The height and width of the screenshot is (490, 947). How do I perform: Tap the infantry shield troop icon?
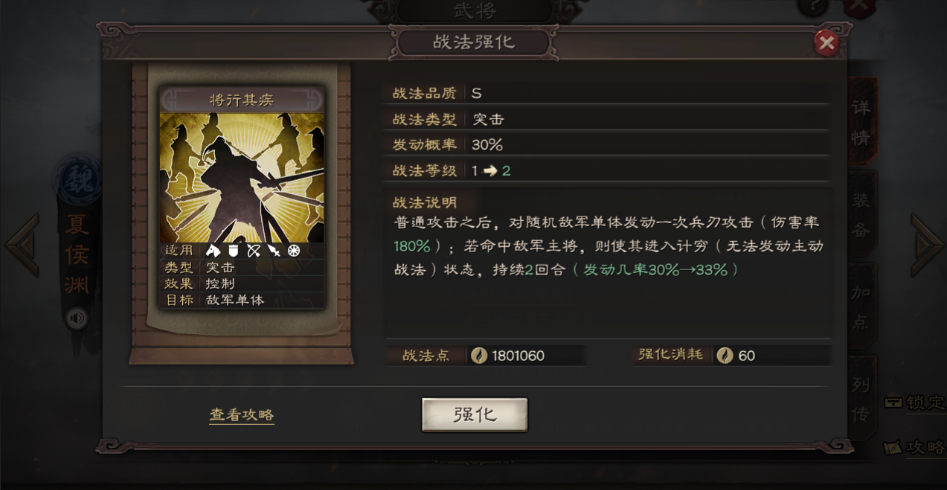tap(233, 251)
